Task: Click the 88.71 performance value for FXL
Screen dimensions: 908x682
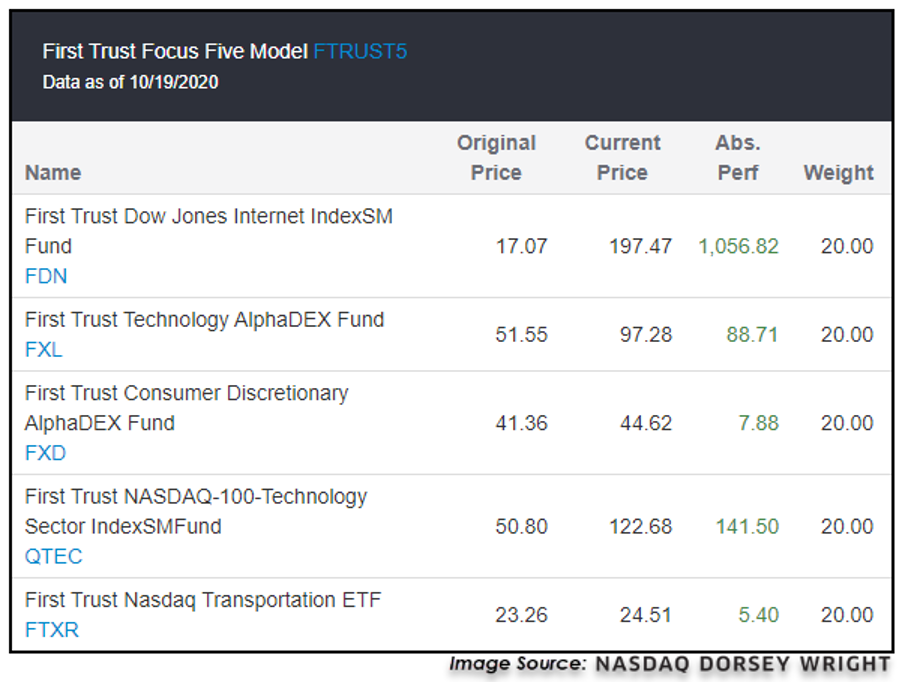Action: pyautogui.click(x=752, y=335)
